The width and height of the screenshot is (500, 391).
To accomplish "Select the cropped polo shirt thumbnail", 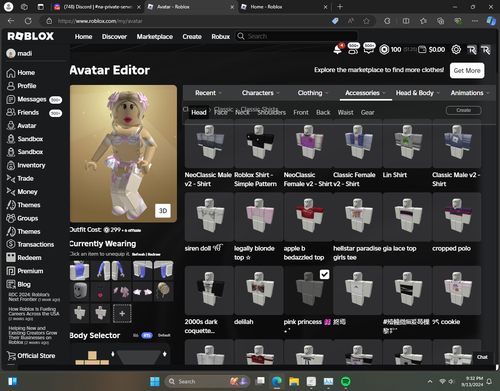I will point(457,217).
